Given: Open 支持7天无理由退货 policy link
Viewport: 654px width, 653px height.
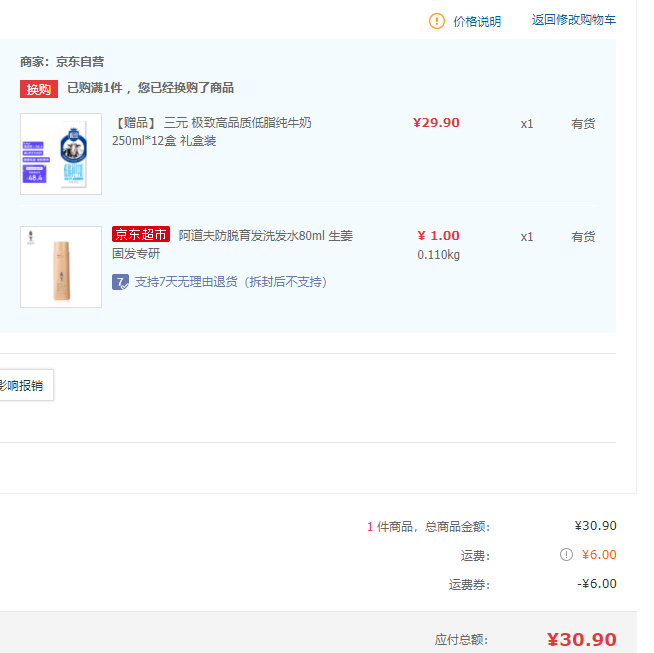Looking at the screenshot, I should 231,282.
